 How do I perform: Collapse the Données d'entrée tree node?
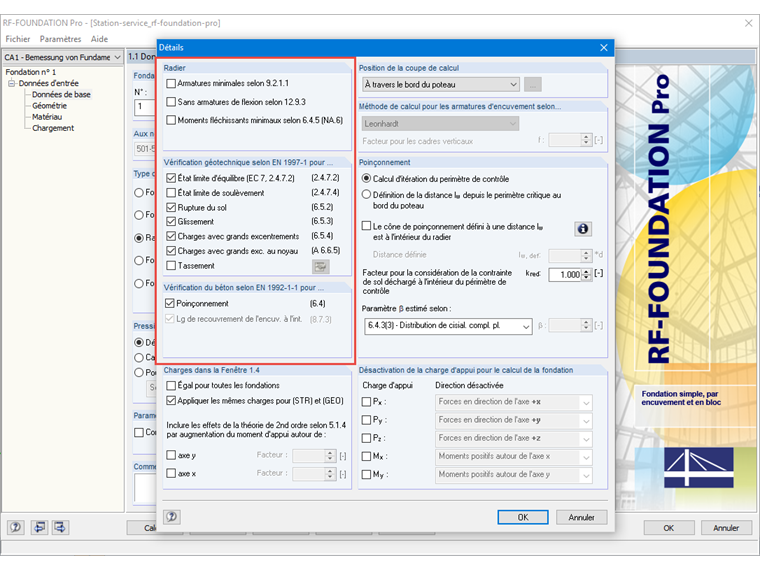(x=11, y=83)
